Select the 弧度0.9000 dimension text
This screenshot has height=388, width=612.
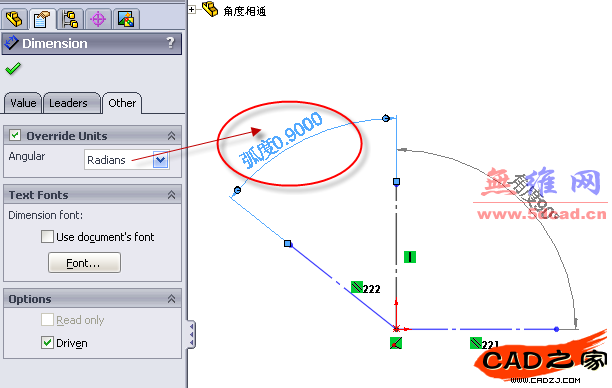[281, 140]
